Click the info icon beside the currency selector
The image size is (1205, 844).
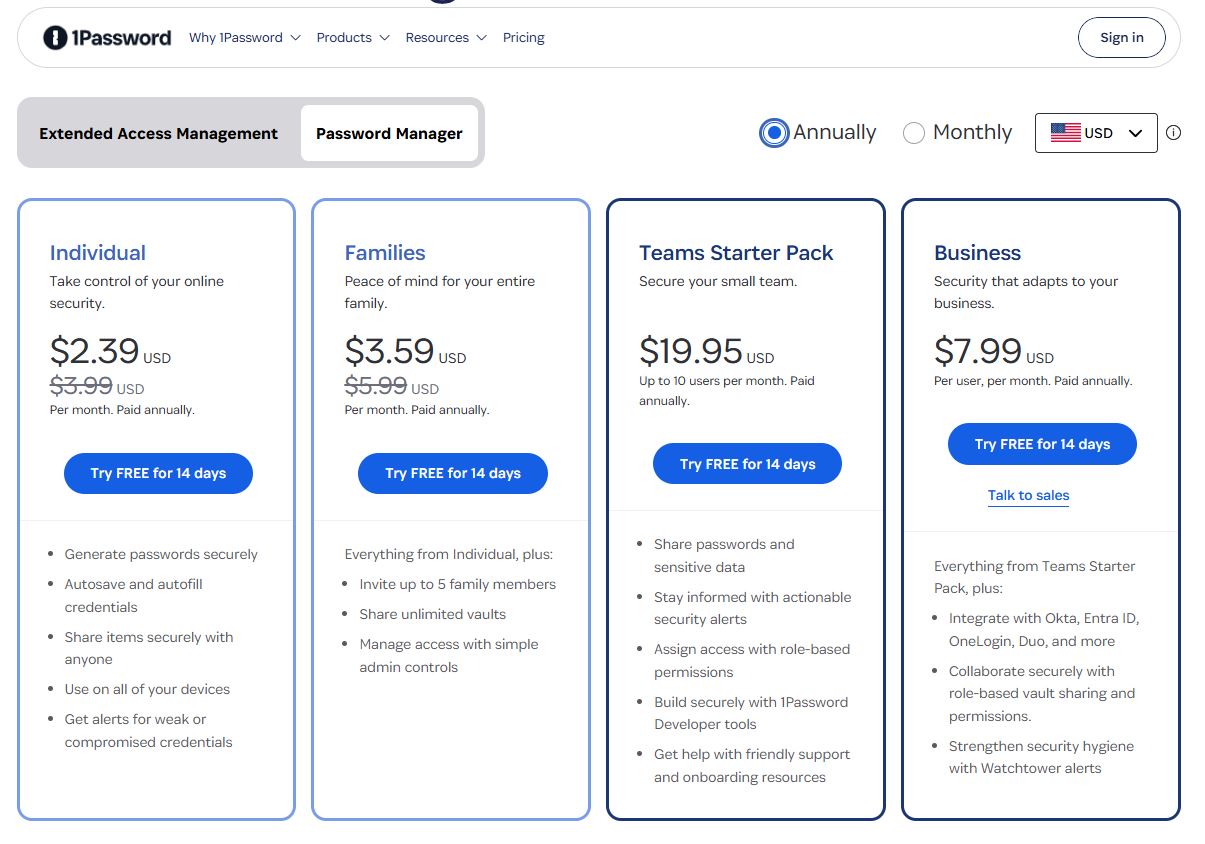(1173, 132)
